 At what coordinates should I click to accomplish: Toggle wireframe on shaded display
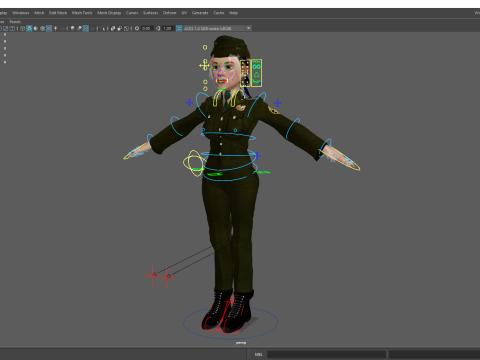(x=42, y=28)
